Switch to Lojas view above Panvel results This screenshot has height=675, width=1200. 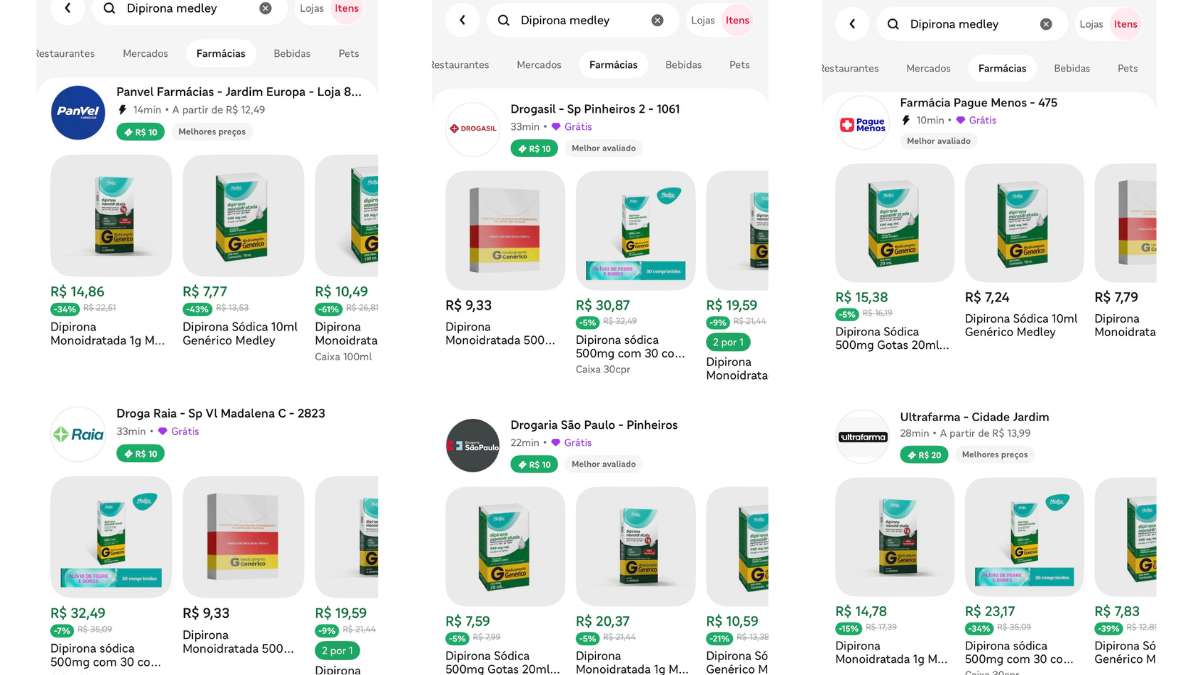pos(312,8)
